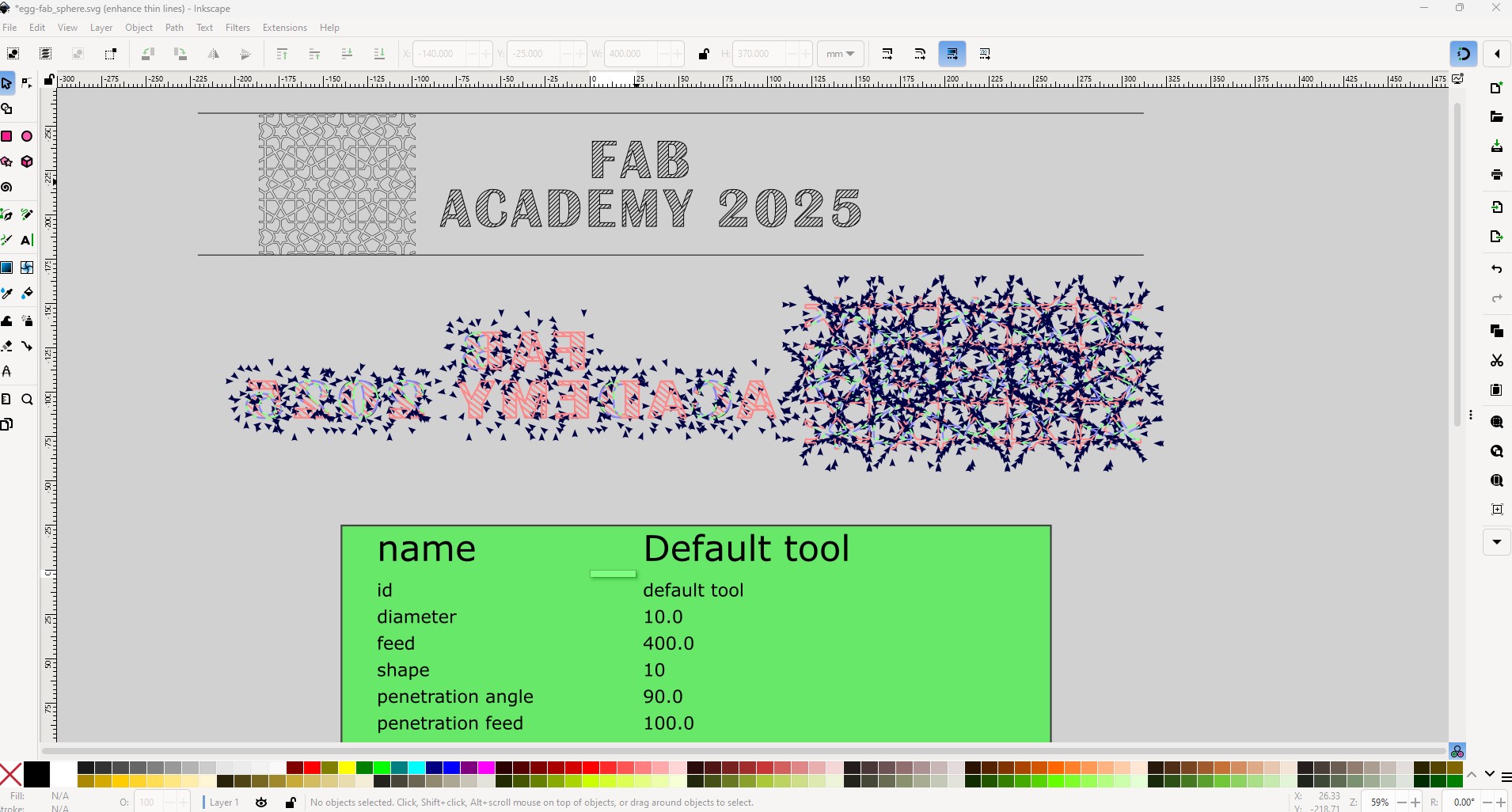This screenshot has height=812, width=1512.
Task: Select the Text tool
Action: click(x=27, y=240)
